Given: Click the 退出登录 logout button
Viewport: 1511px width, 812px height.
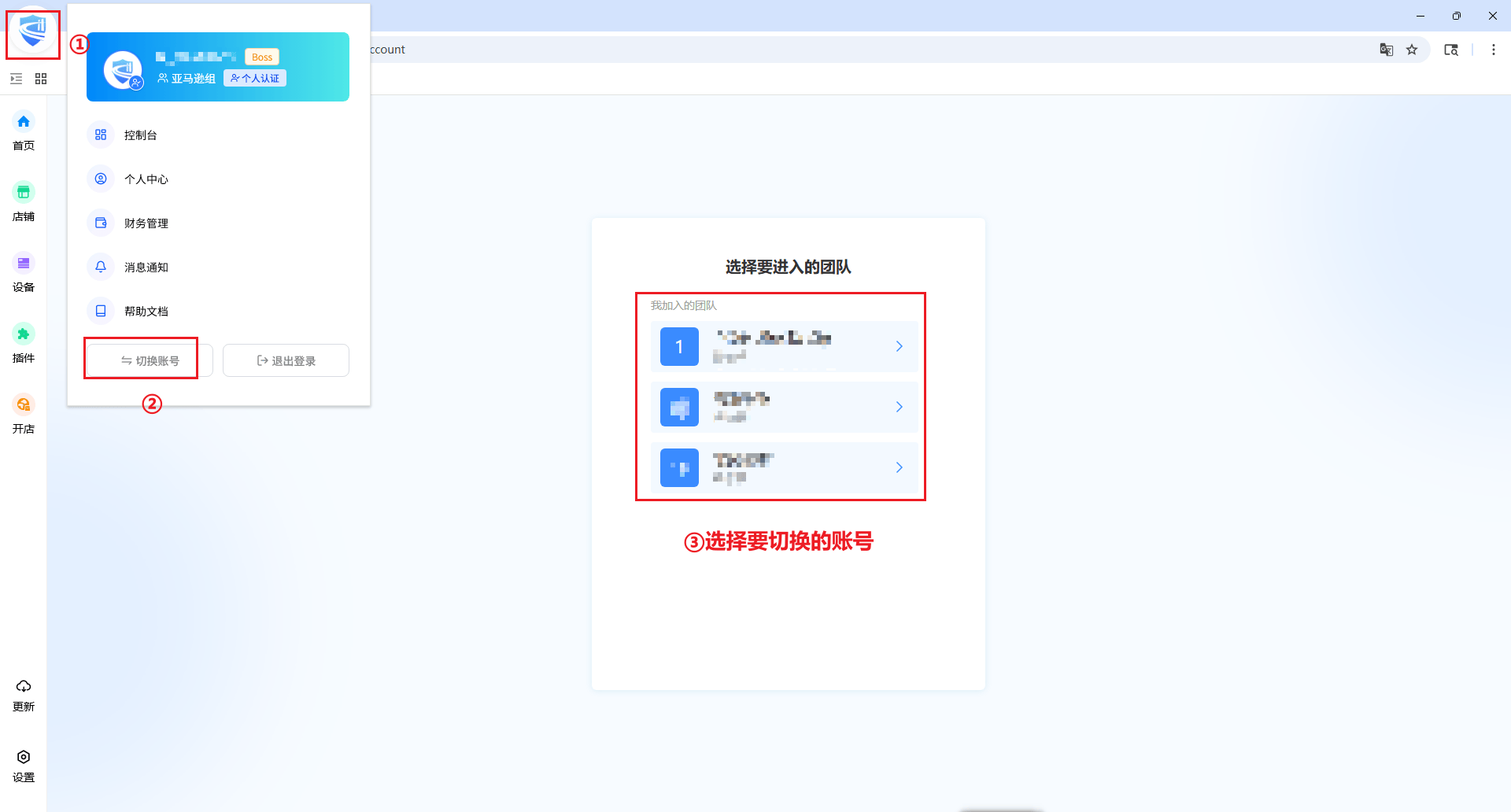Looking at the screenshot, I should [x=286, y=361].
